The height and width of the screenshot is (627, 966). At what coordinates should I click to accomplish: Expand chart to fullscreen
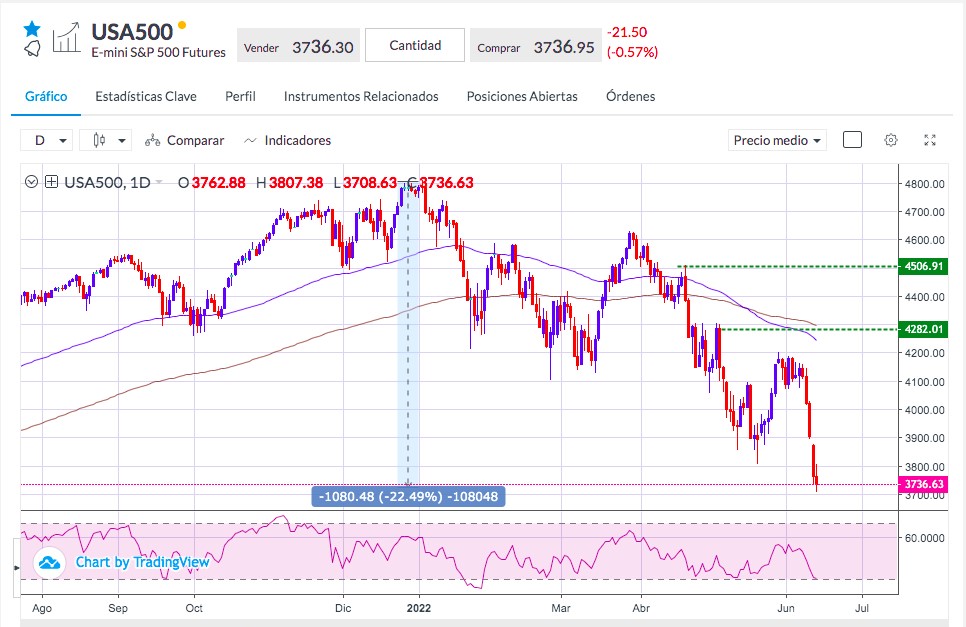coord(930,140)
